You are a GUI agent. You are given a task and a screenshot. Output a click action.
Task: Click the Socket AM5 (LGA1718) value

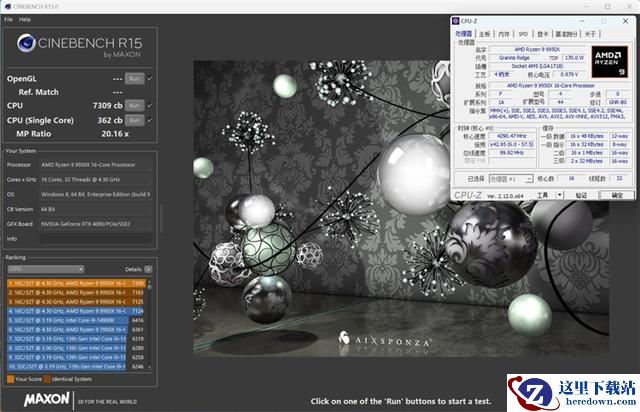[x=537, y=66]
